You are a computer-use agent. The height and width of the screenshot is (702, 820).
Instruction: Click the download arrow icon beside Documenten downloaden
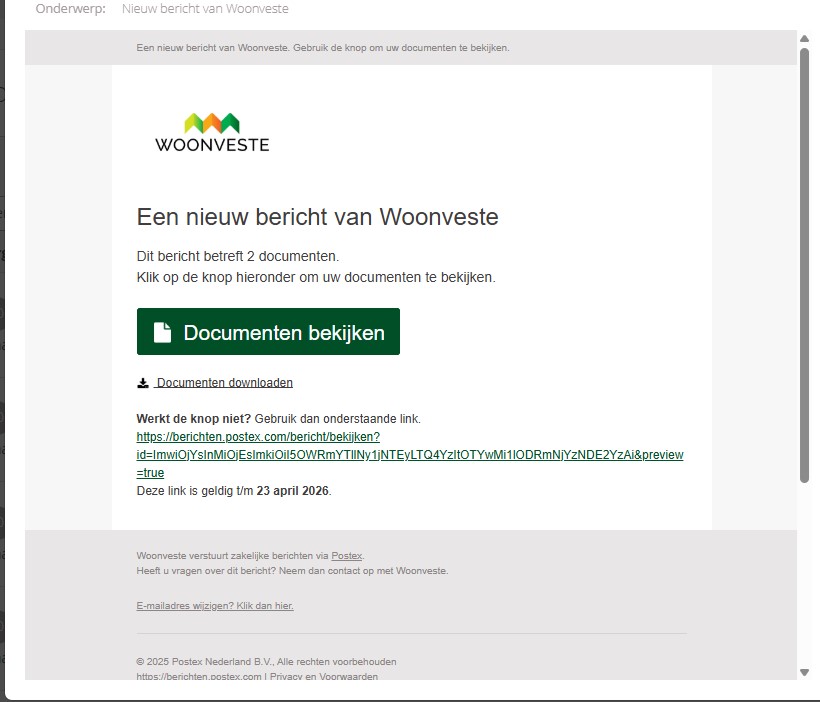pyautogui.click(x=143, y=383)
